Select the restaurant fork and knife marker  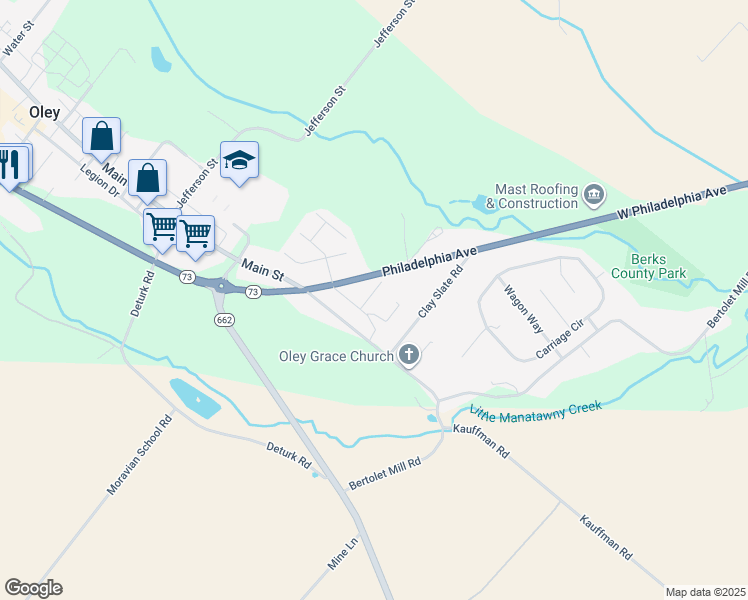[10, 166]
